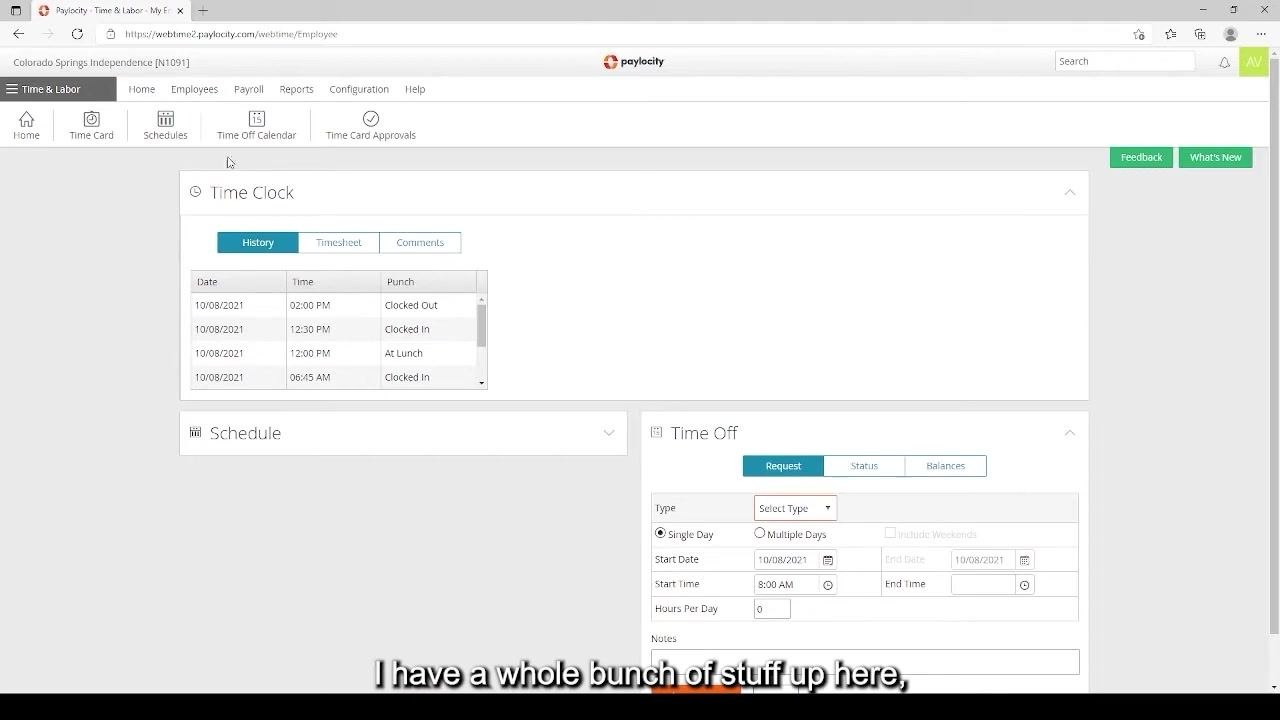Open the Time Off Calendar icon
The height and width of the screenshot is (720, 1280).
click(x=256, y=125)
